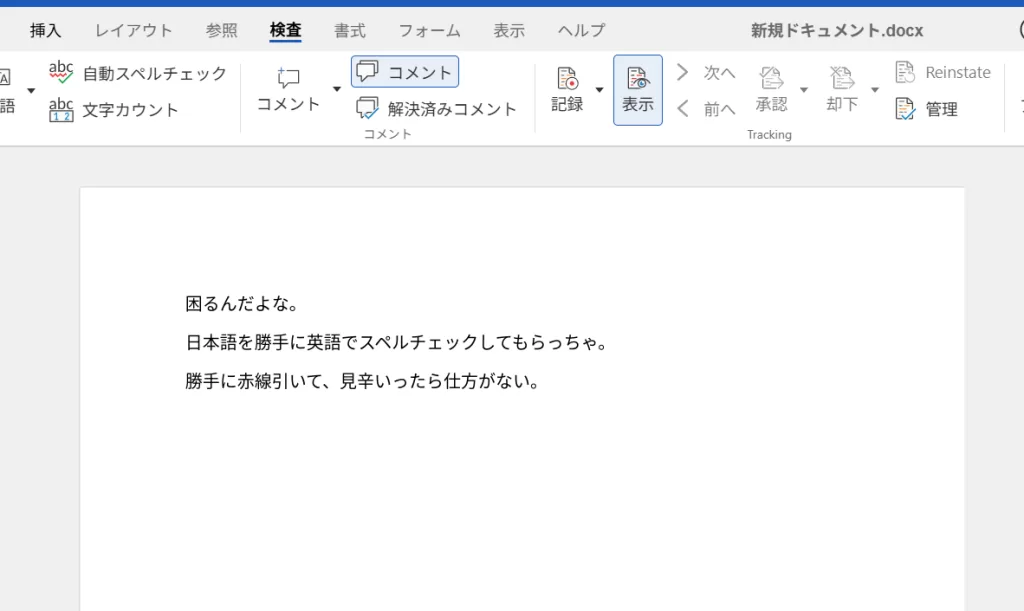Switch to the 書式 ribbon tab
This screenshot has height=611, width=1024.
(349, 30)
